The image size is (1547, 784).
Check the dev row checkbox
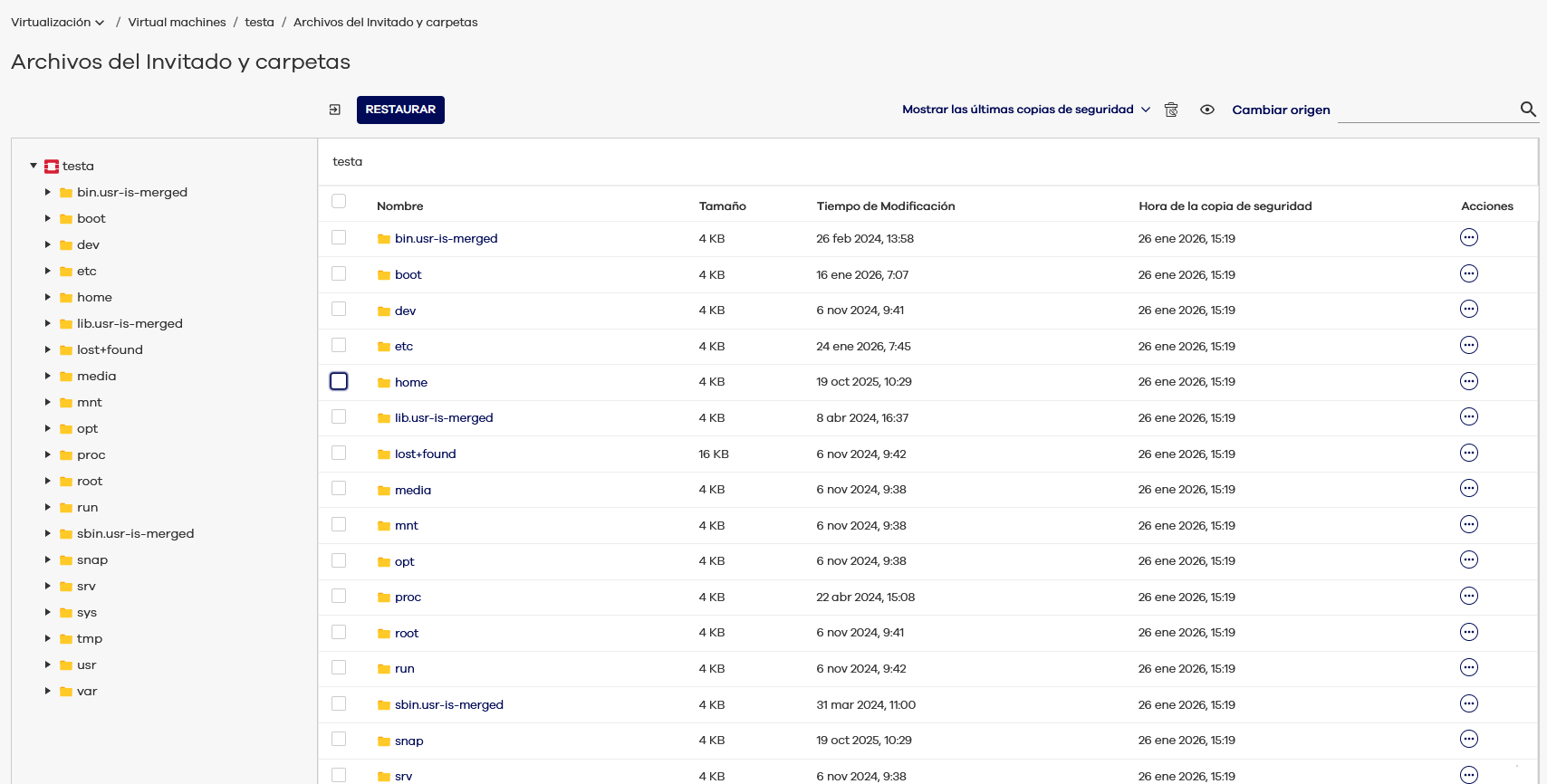click(339, 309)
